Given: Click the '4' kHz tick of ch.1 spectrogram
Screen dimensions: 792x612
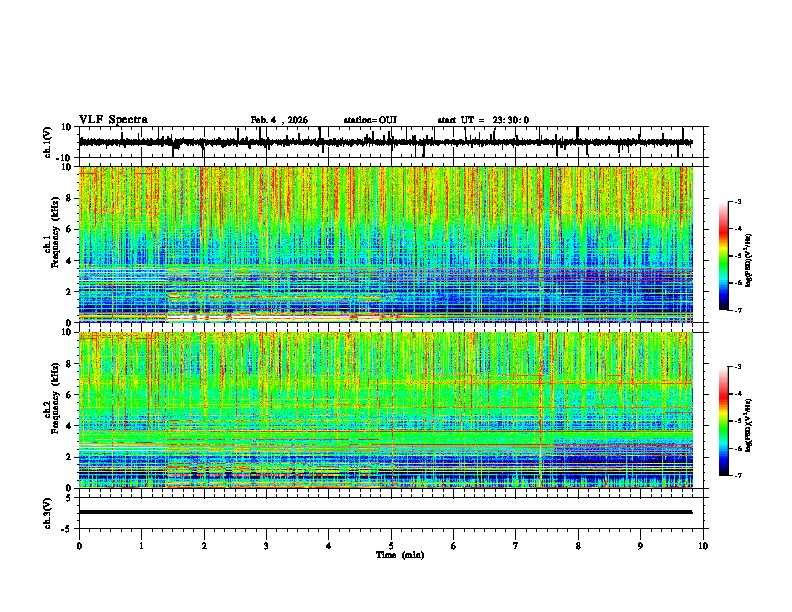Looking at the screenshot, I should [x=69, y=261].
